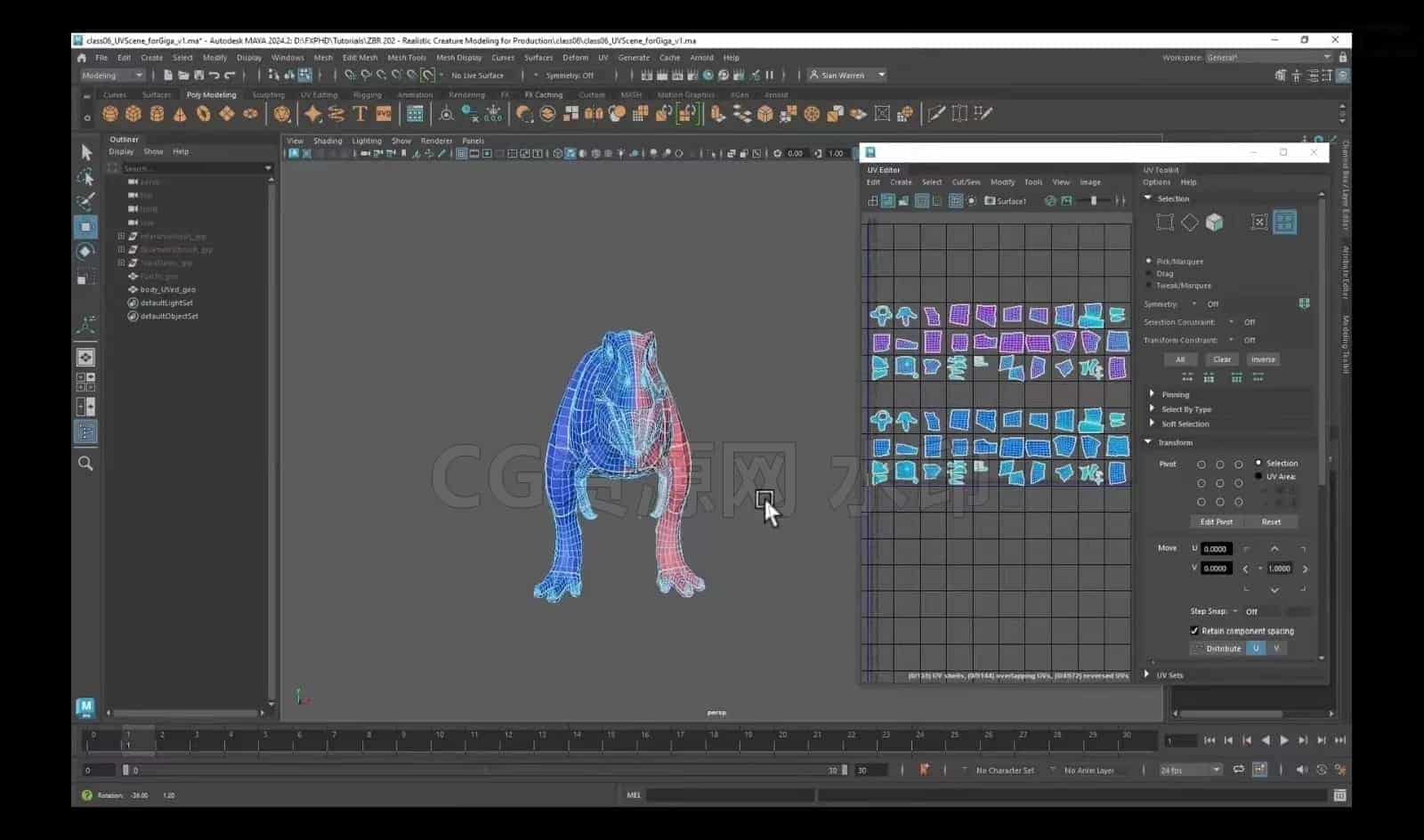
Task: Click the Edit Pivot button
Action: pyautogui.click(x=1216, y=522)
